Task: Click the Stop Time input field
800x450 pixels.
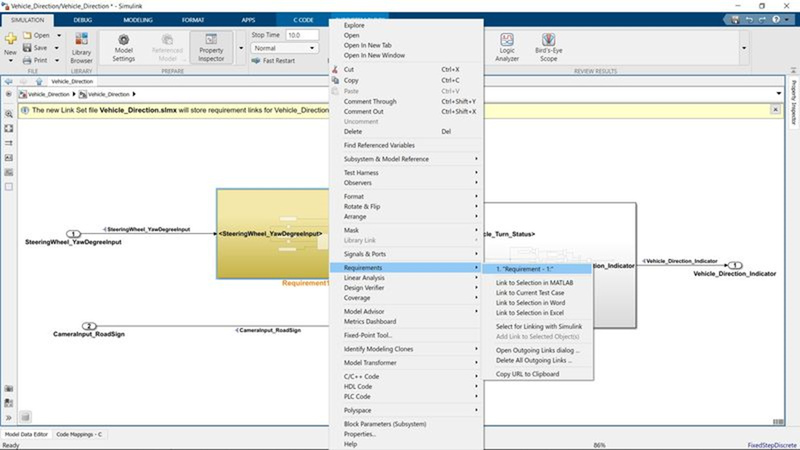Action: click(302, 35)
